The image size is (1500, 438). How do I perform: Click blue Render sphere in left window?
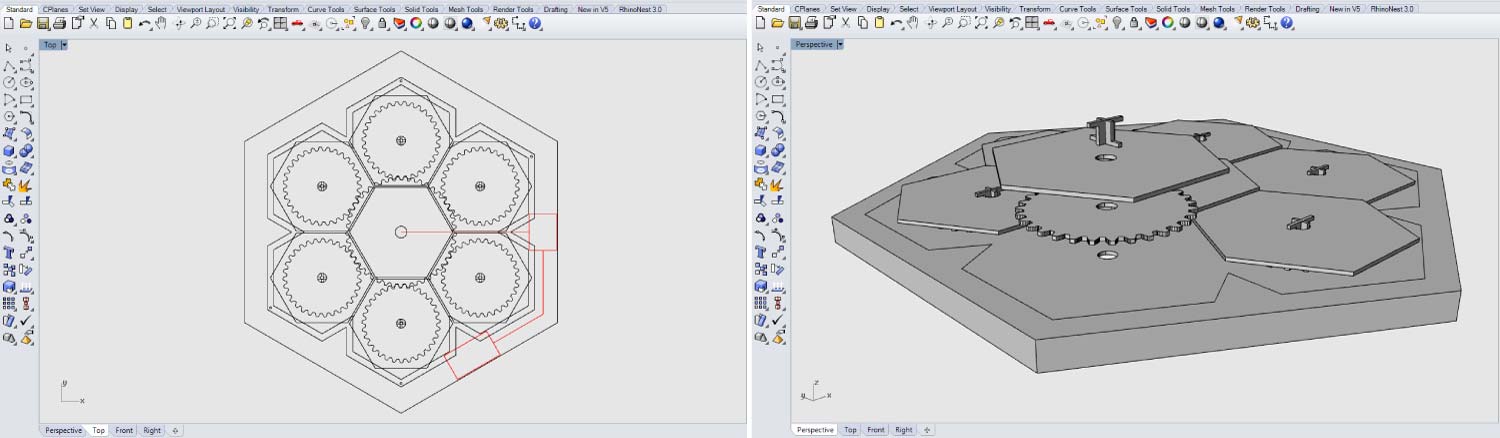[x=467, y=23]
